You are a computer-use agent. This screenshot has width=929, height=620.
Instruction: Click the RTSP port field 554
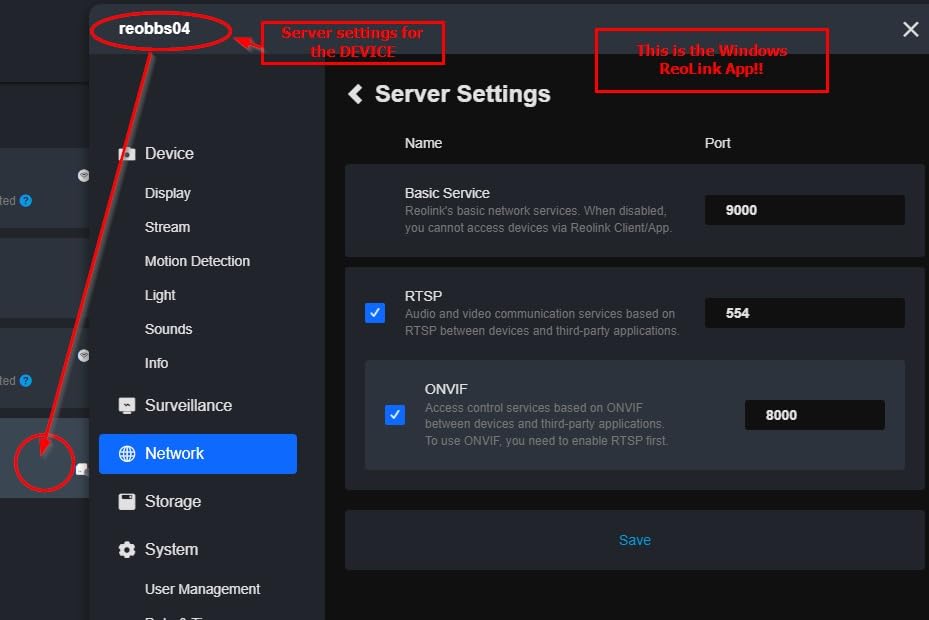pos(805,313)
